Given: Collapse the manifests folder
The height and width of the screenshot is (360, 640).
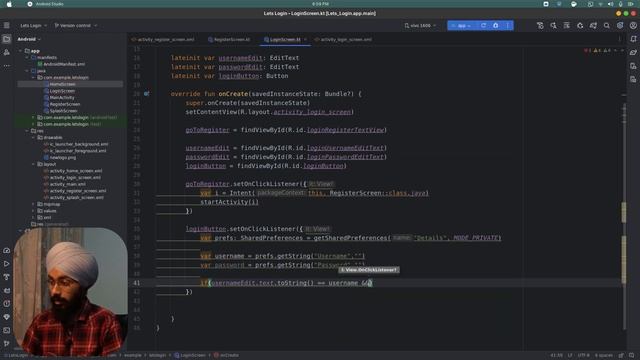Looking at the screenshot, I should [27, 58].
